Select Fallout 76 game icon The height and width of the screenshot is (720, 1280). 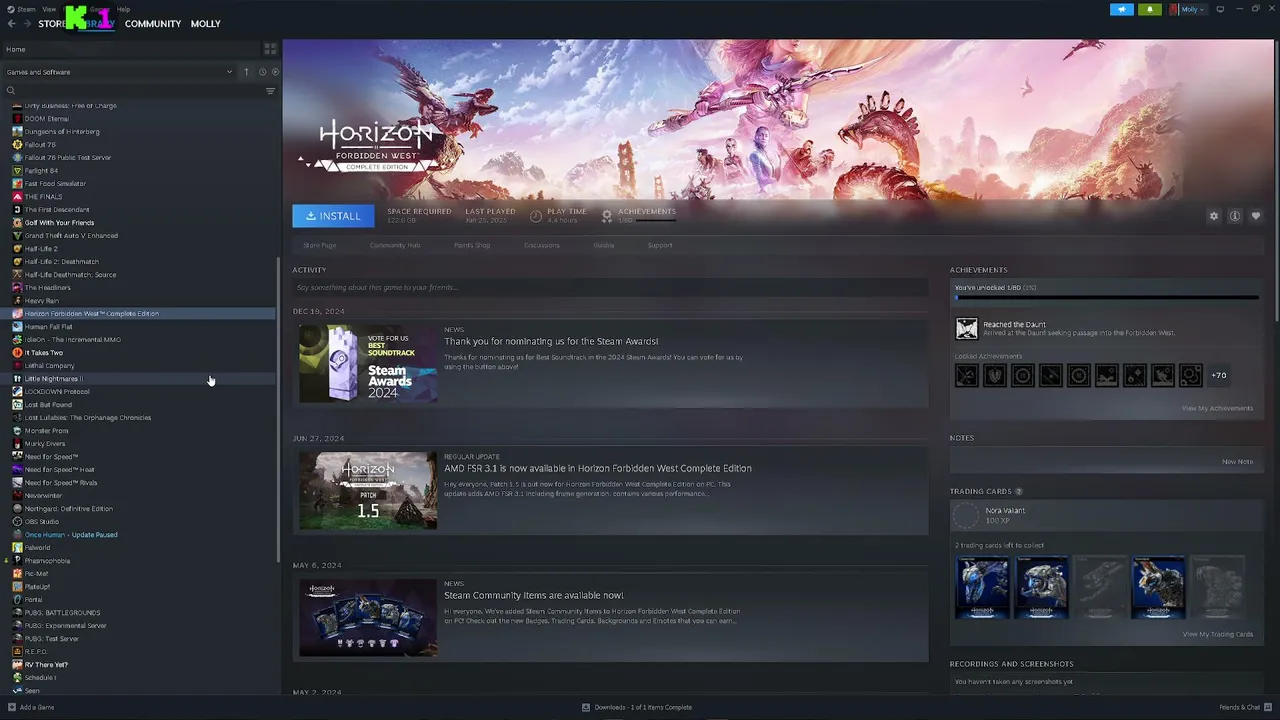17,145
